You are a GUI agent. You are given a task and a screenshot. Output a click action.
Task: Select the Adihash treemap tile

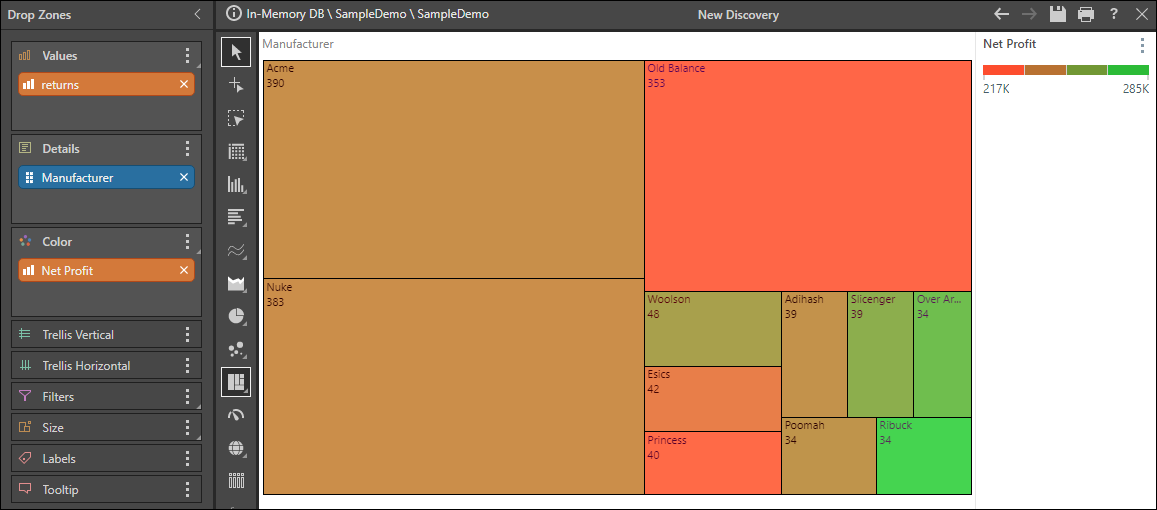click(x=815, y=354)
